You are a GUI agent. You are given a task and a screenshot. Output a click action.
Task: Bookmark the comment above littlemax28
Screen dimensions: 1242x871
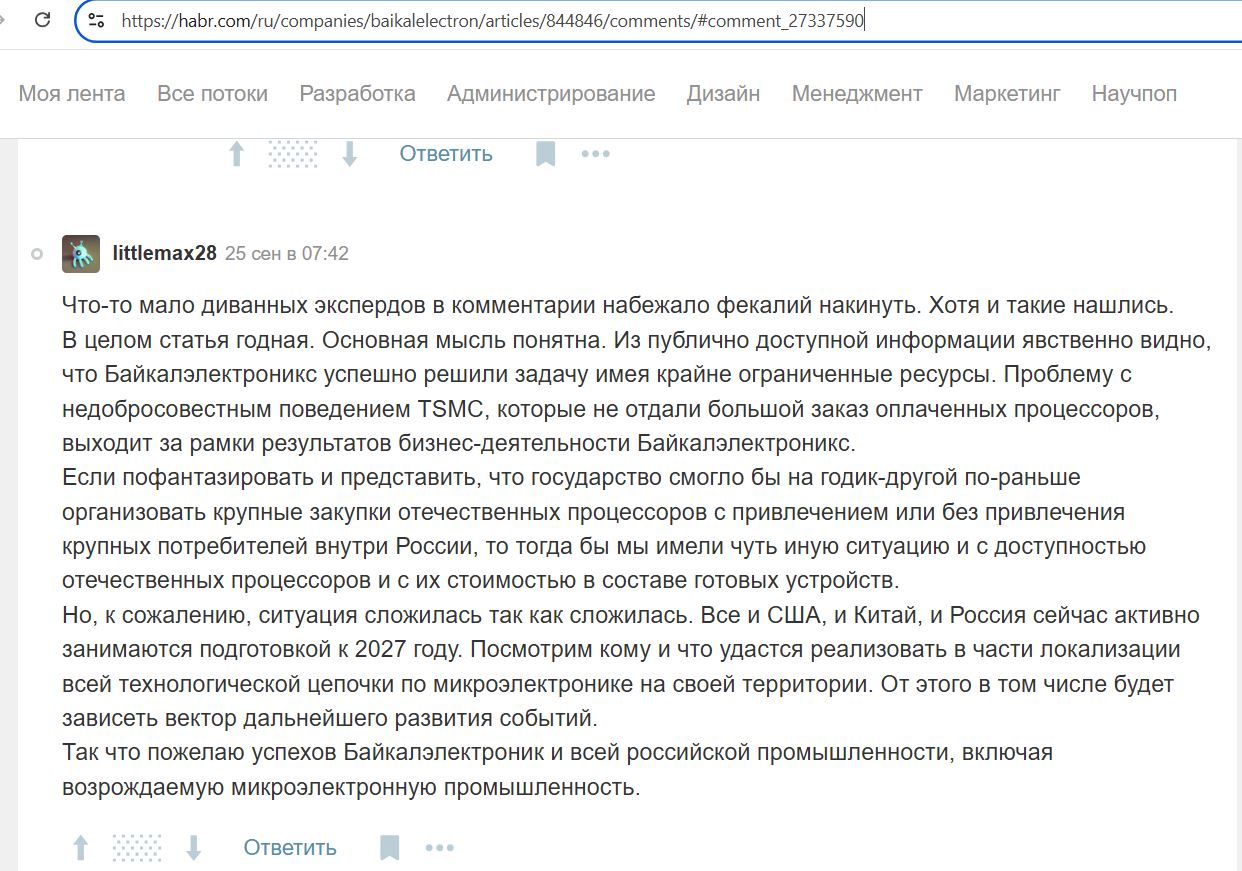(x=545, y=154)
